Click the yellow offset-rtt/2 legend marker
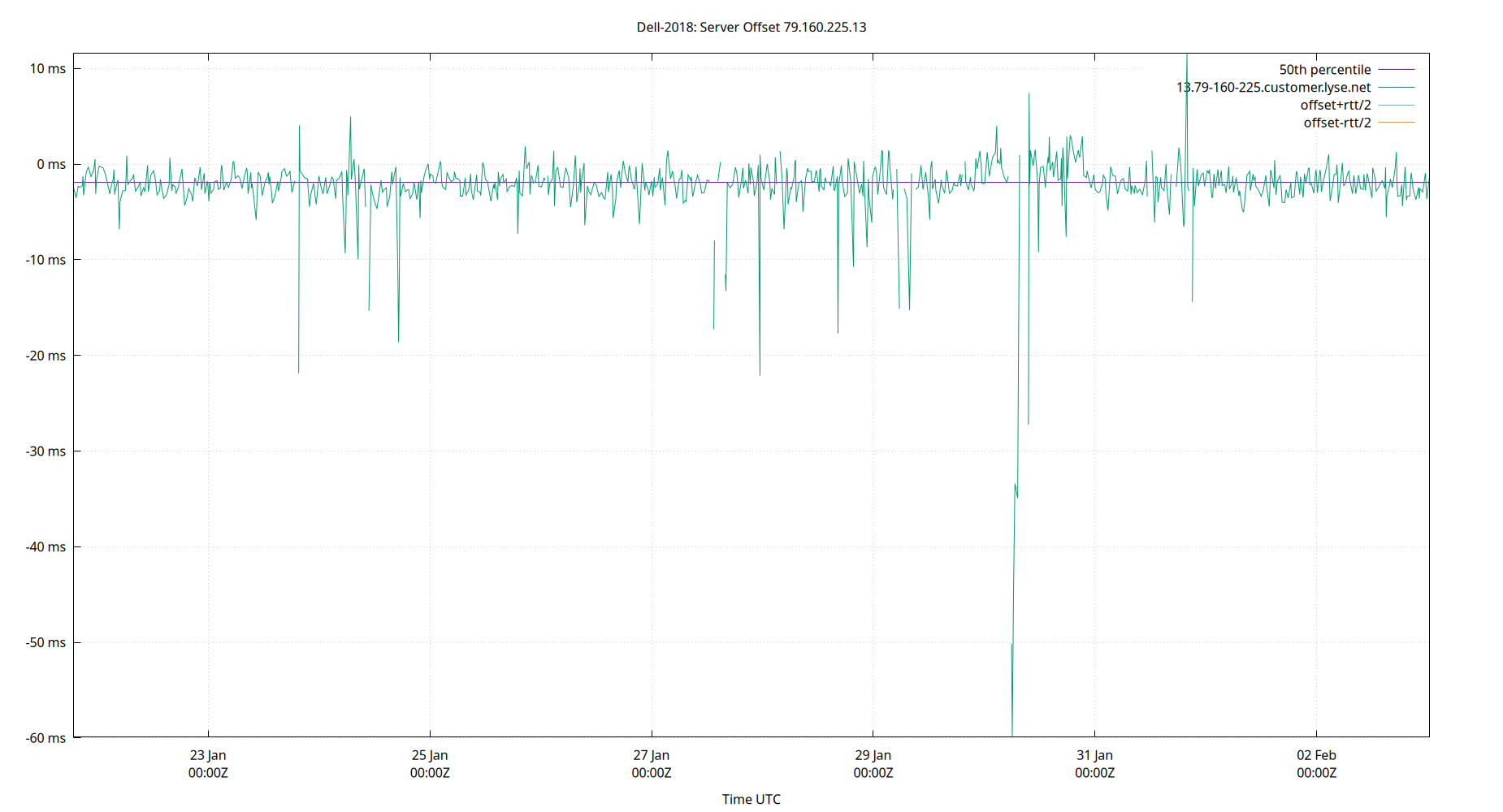1503x812 pixels. (x=1396, y=122)
